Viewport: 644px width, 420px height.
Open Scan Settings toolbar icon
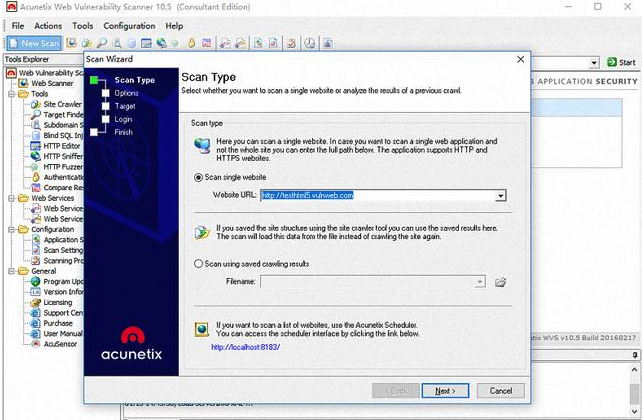[x=273, y=43]
